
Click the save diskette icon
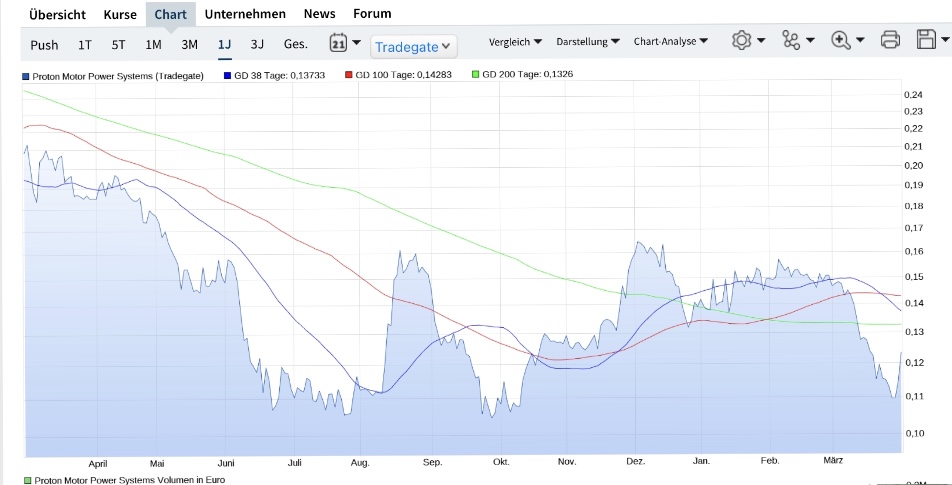(926, 41)
